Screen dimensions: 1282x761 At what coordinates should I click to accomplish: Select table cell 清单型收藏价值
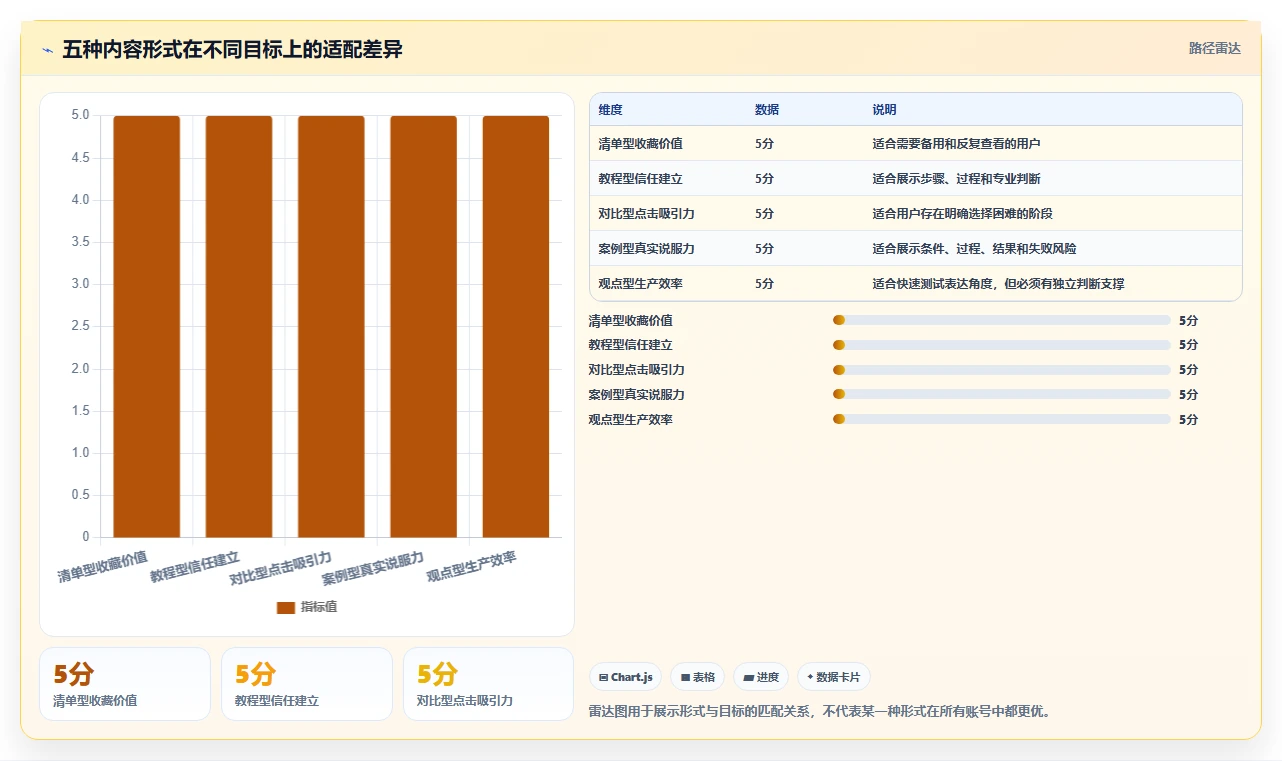[x=640, y=144]
